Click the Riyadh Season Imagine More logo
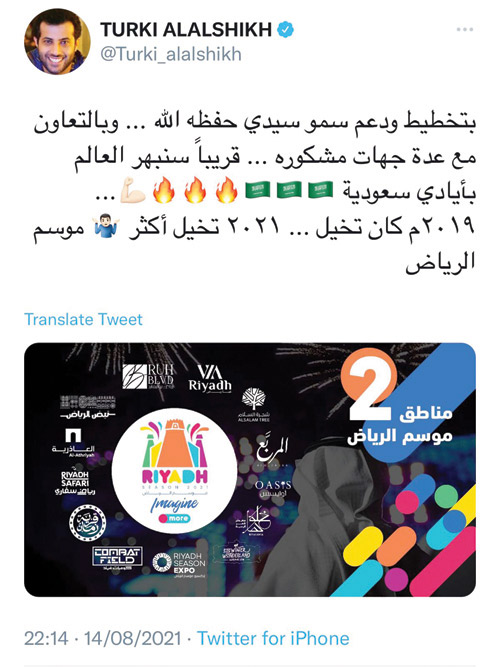 click(174, 470)
